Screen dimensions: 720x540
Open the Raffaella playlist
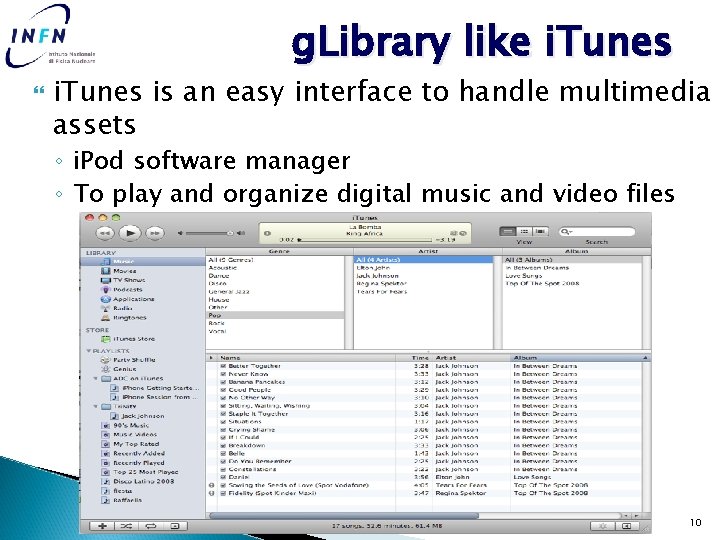pos(142,501)
